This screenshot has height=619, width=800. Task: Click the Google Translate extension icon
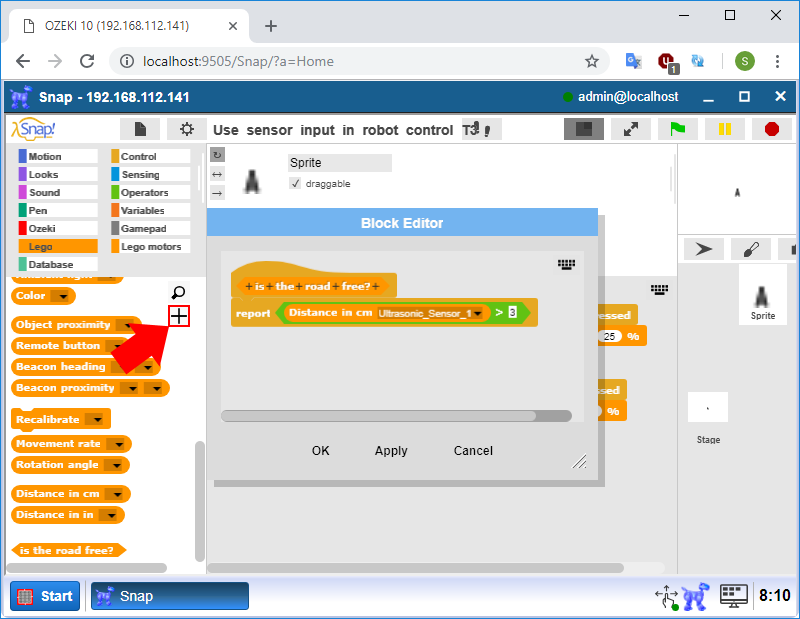633,61
